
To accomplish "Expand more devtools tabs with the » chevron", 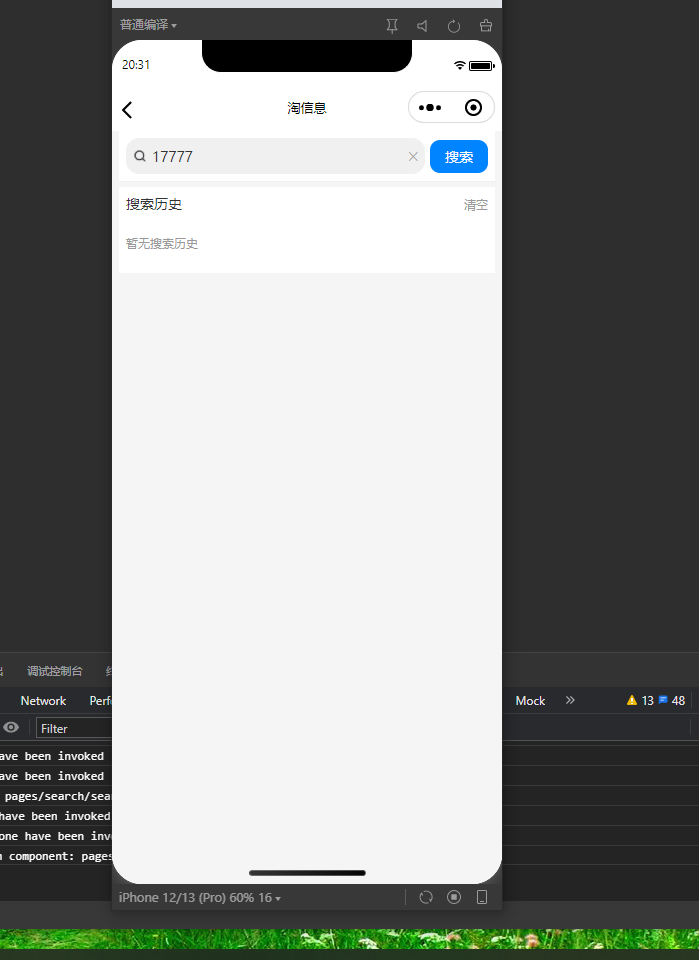I will coord(570,700).
